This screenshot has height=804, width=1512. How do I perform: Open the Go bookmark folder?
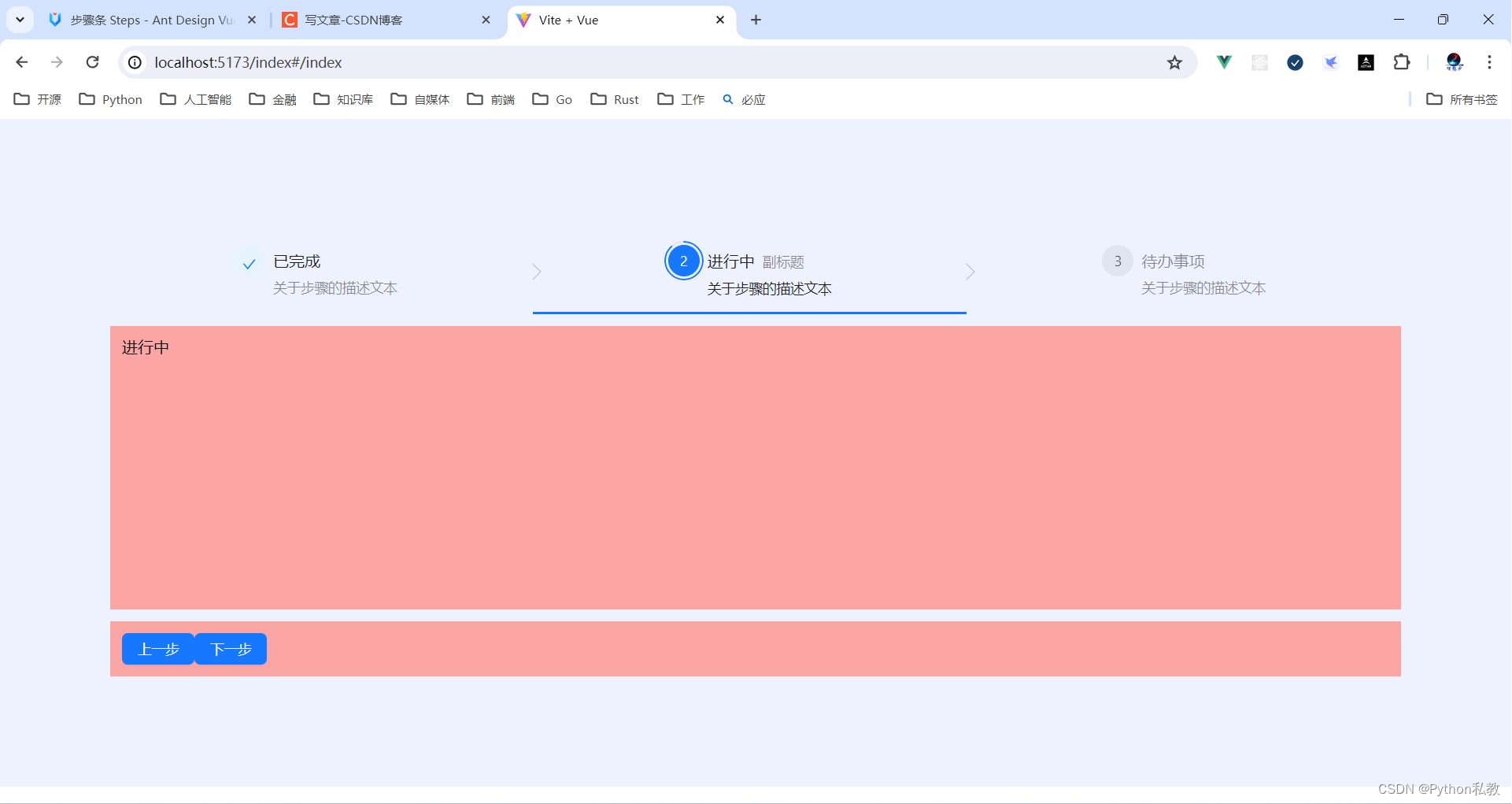[x=553, y=99]
